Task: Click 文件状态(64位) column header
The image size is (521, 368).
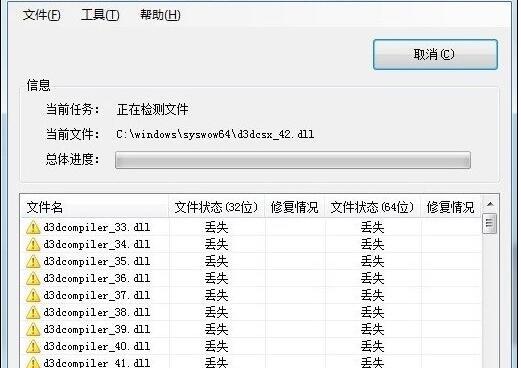Action: pyautogui.click(x=372, y=207)
